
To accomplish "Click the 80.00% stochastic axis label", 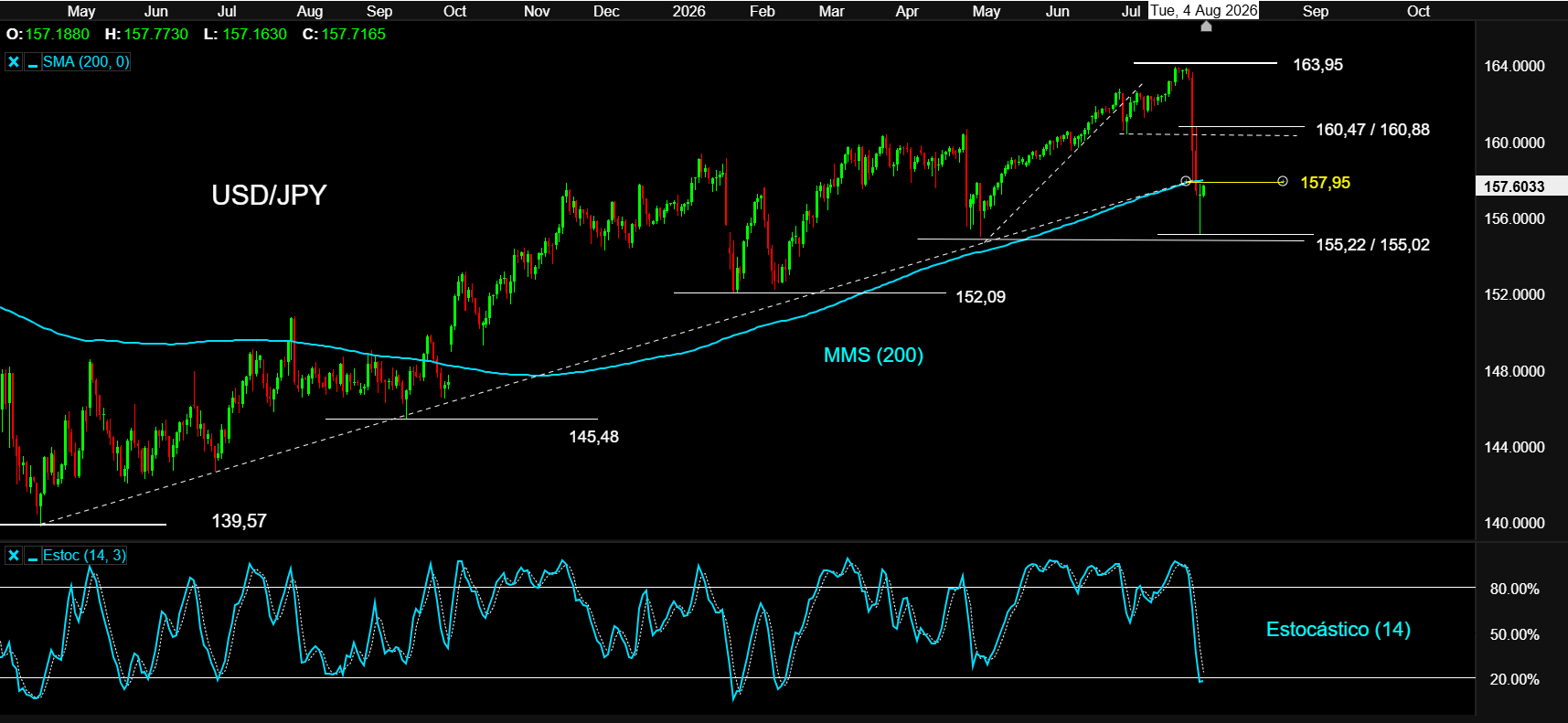I will [1515, 589].
